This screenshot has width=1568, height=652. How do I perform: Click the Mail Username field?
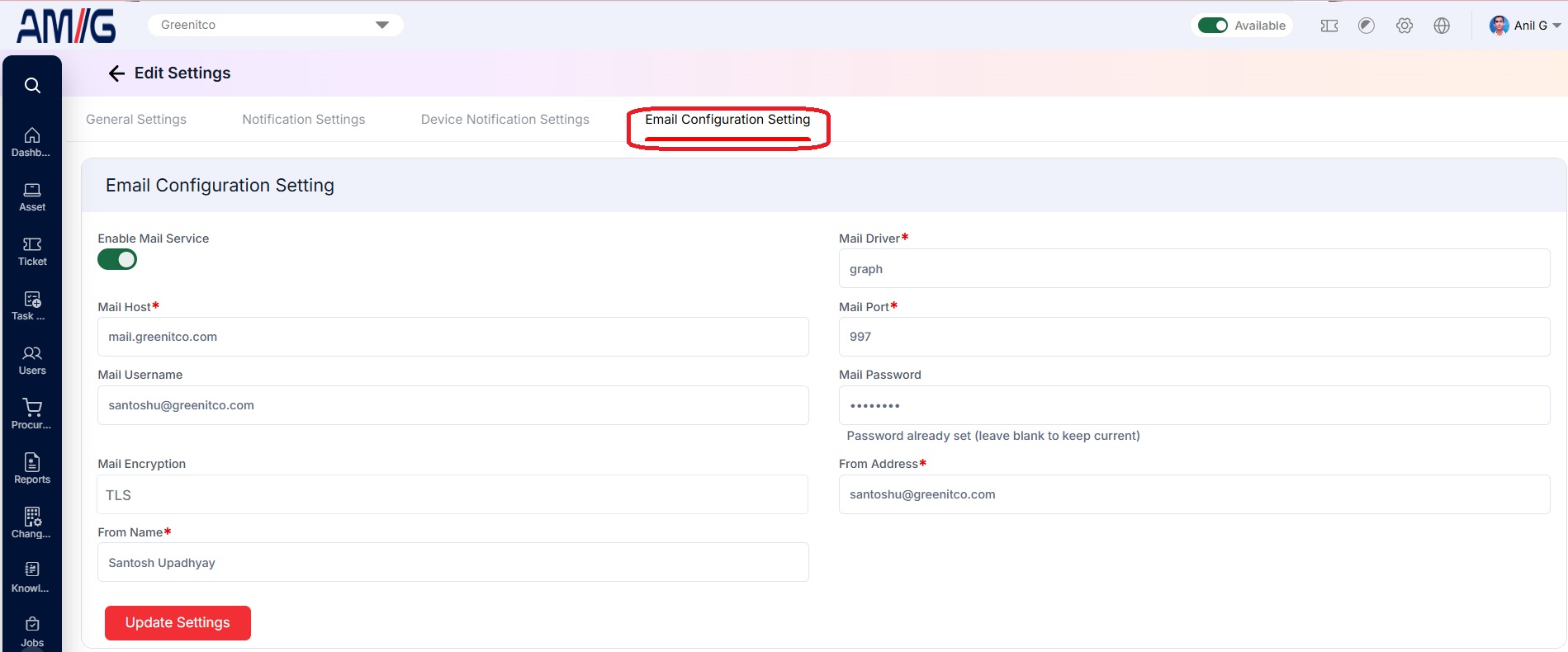click(452, 405)
